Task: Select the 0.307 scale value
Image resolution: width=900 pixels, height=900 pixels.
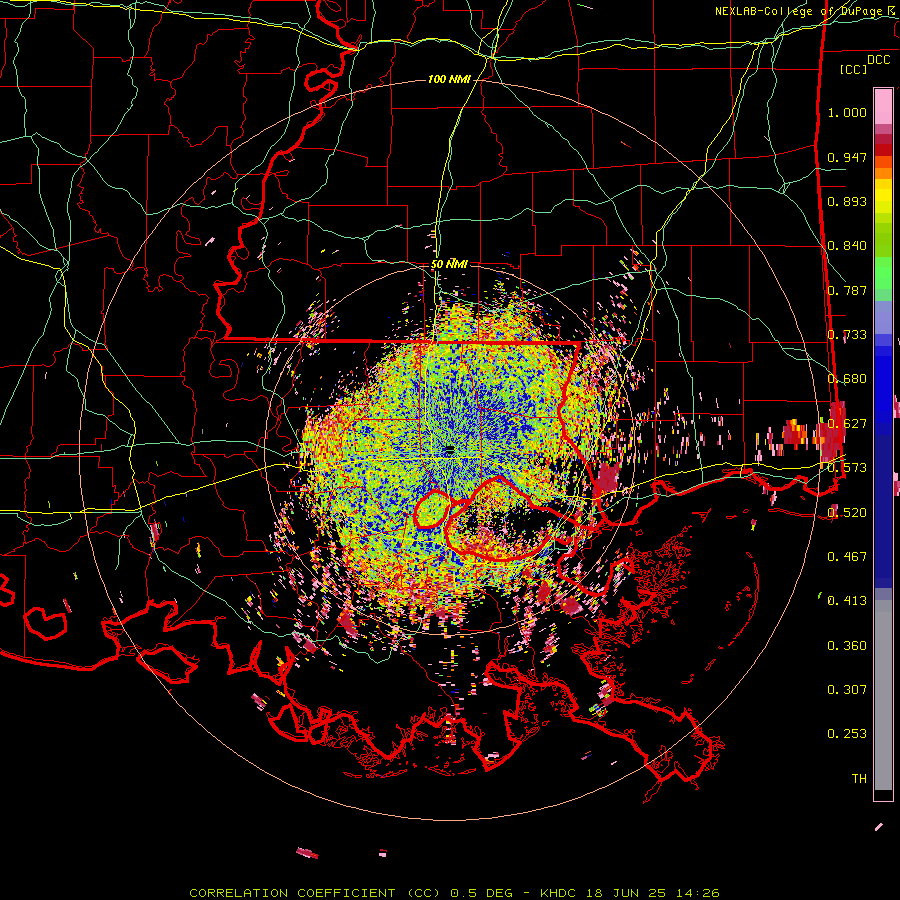Action: tap(847, 689)
